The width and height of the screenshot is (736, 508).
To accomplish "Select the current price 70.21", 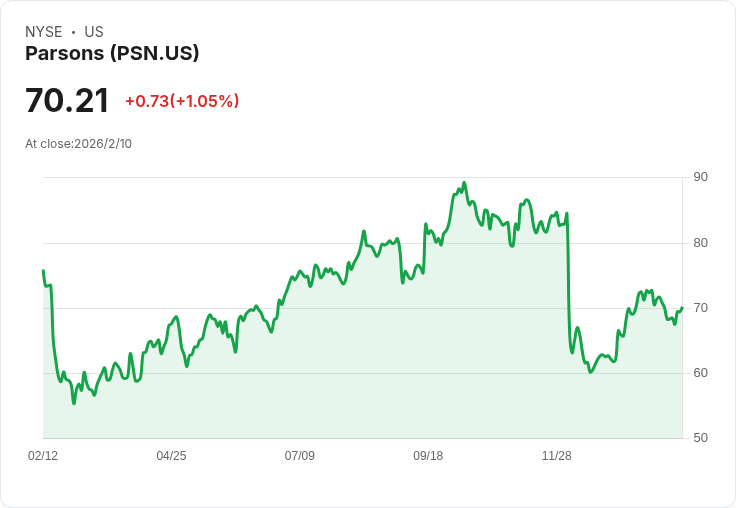I will pos(67,100).
